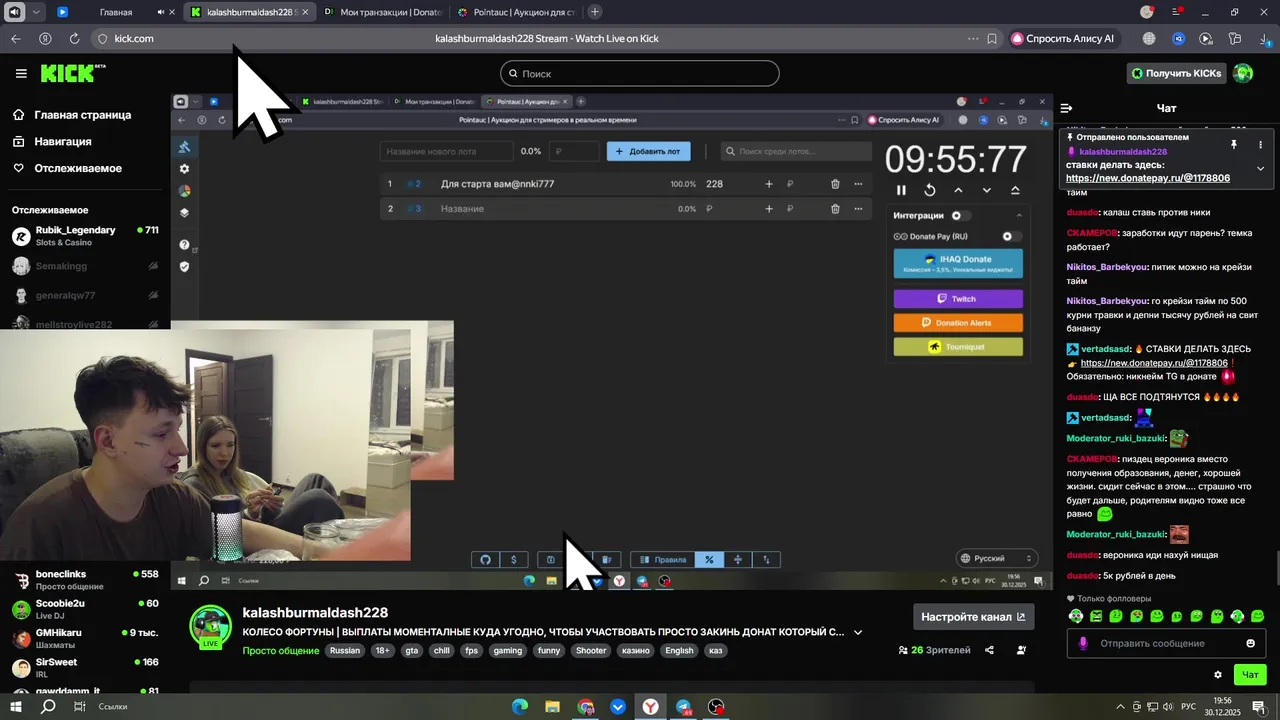This screenshot has height=720, width=1280.
Task: Open the Pointauc sidebar settings gear
Action: [x=184, y=169]
